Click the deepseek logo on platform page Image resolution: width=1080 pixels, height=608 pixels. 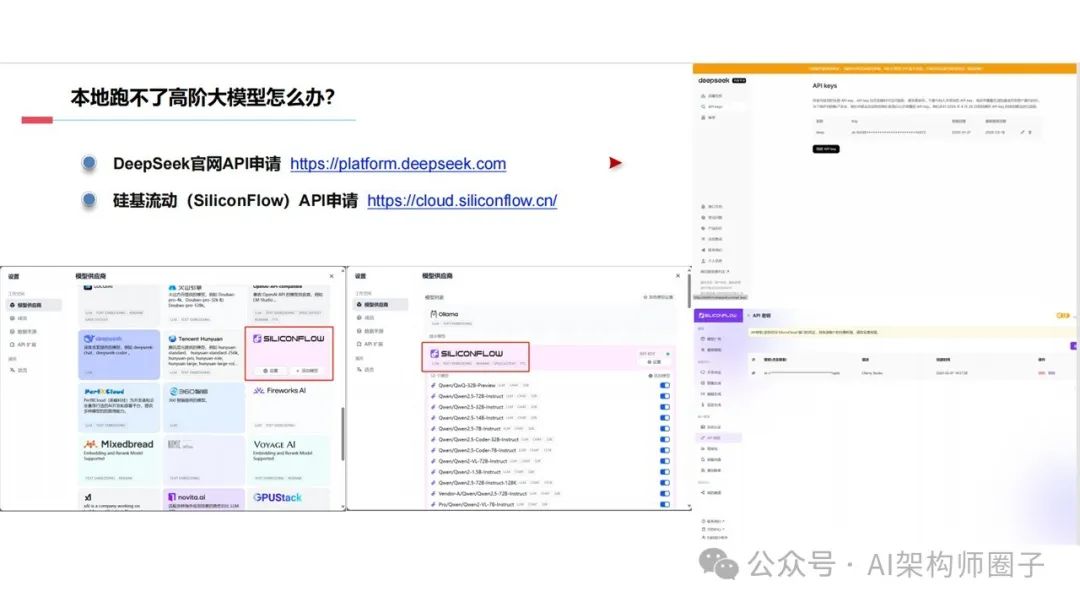(714, 81)
